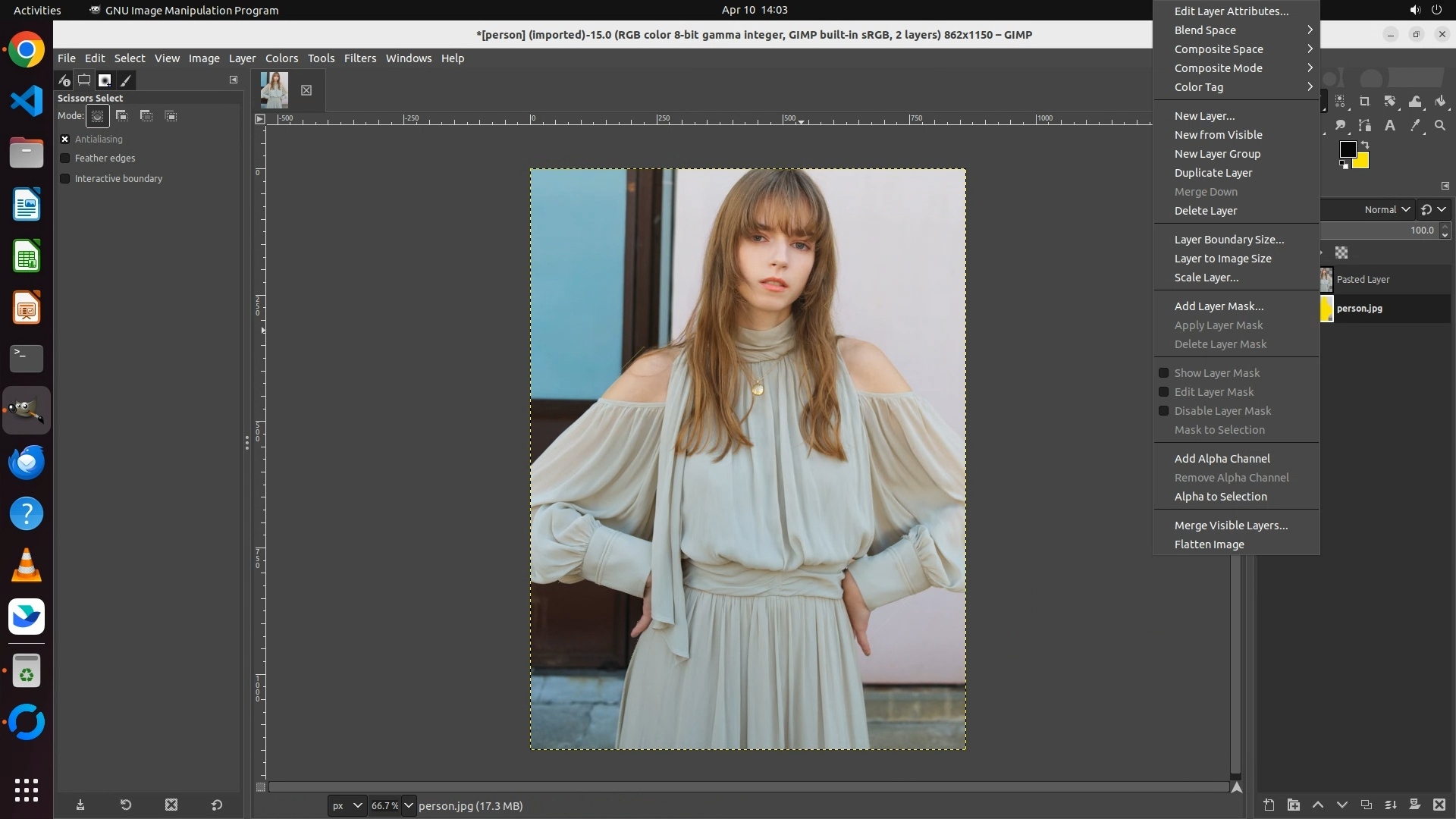Click add-to-selection mode icon
The height and width of the screenshot is (819, 1456).
122,116
